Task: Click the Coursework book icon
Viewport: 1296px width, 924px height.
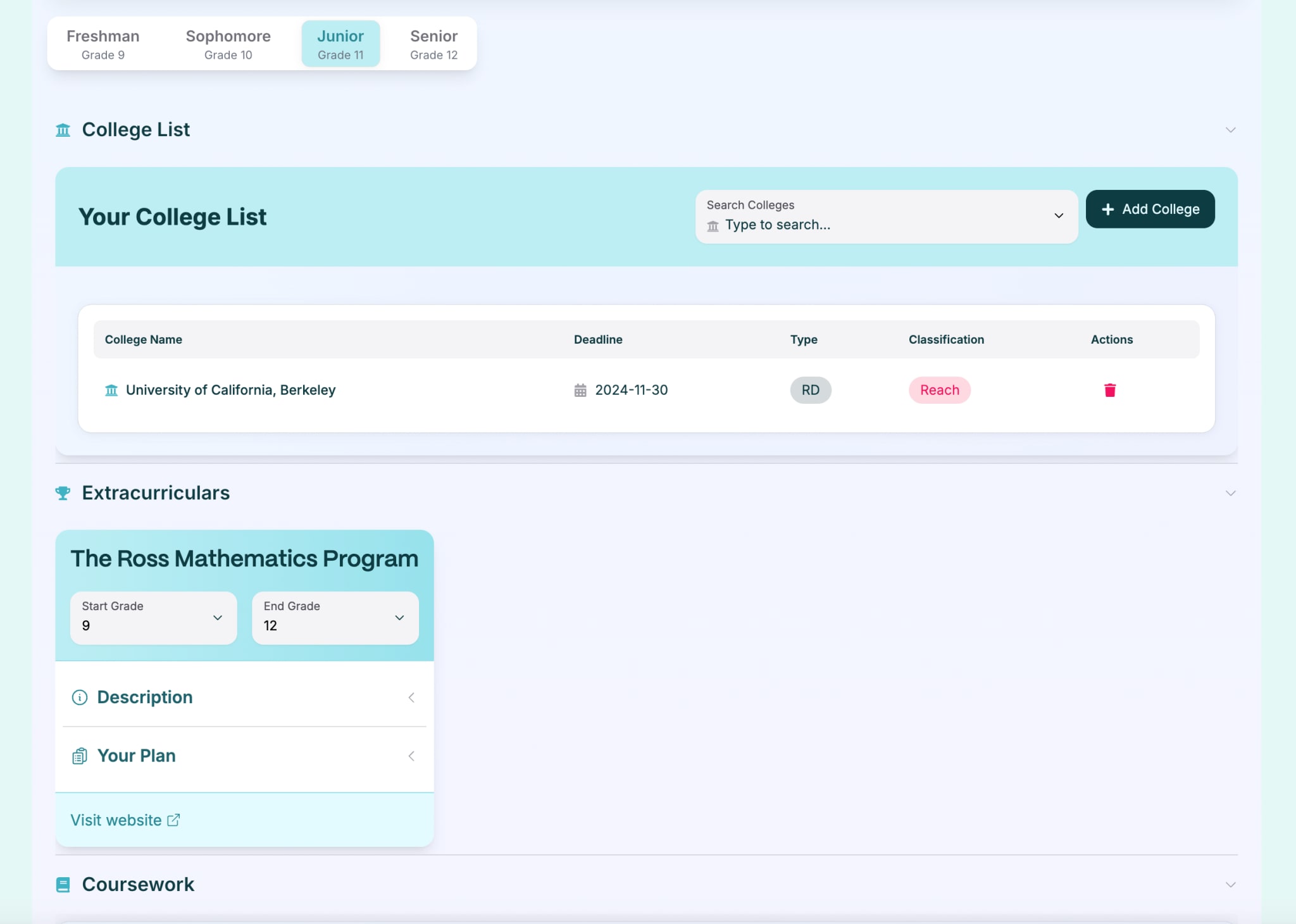Action: click(63, 884)
